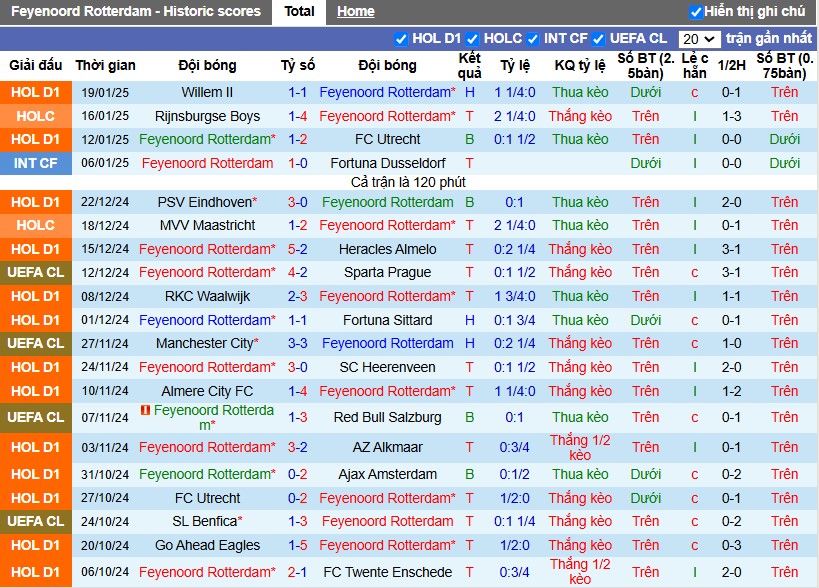Screen dimensions: 819x588
Task: Click the KQ tỷ lệ column header
Action: click(580, 65)
